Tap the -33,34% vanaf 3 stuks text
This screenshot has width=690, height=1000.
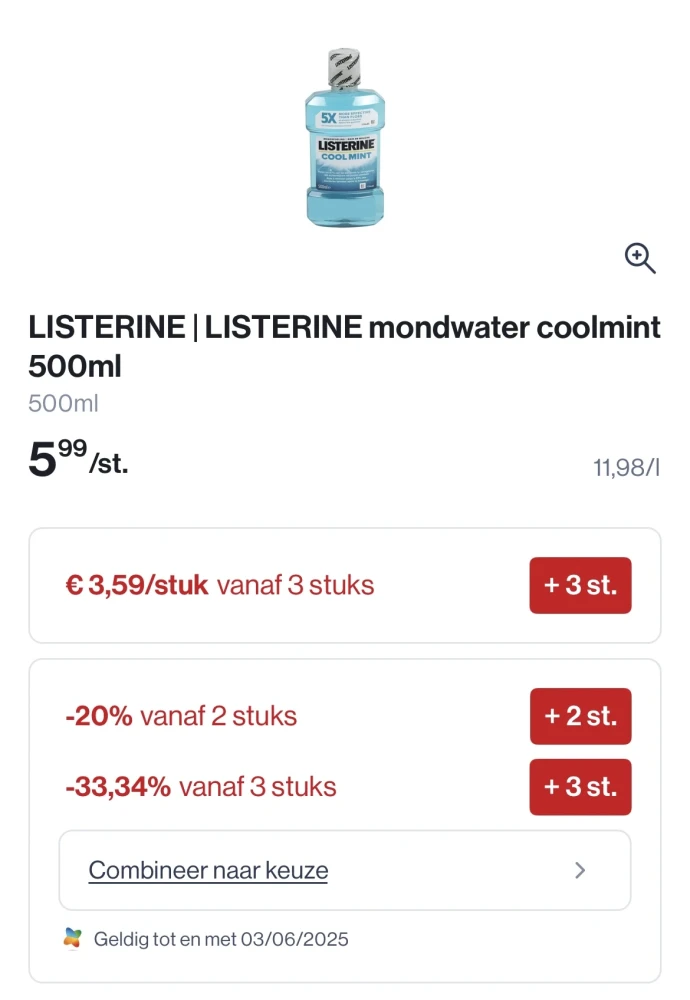(x=200, y=786)
